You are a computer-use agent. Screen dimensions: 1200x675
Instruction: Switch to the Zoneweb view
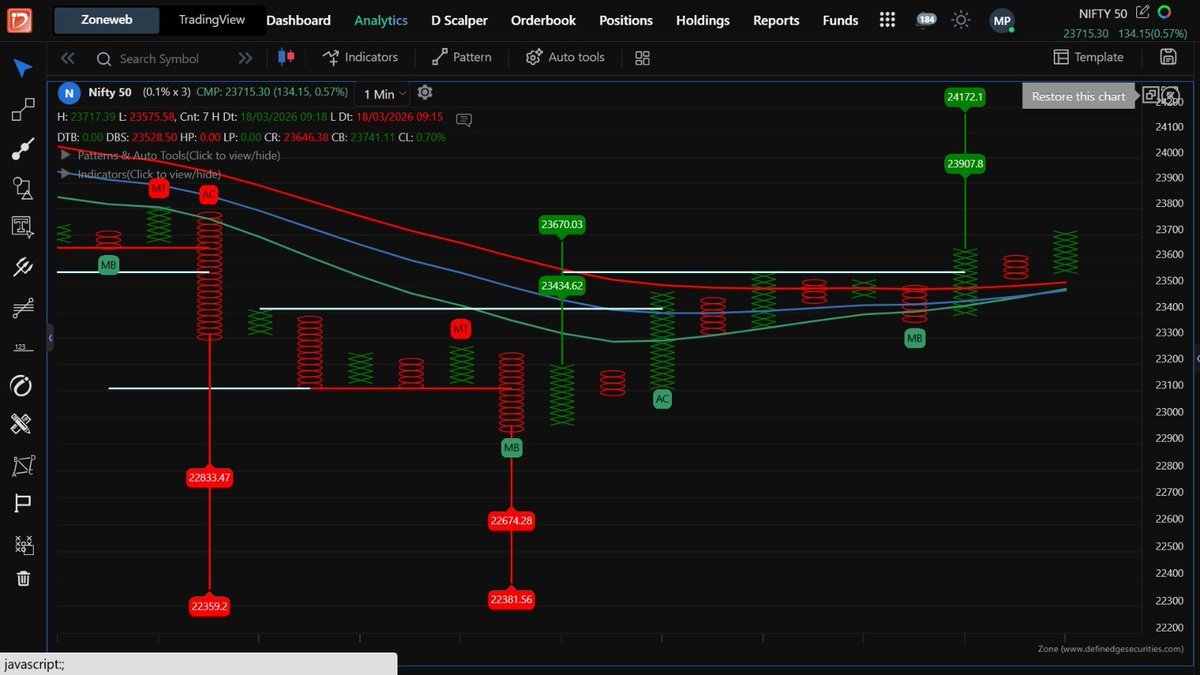click(106, 20)
